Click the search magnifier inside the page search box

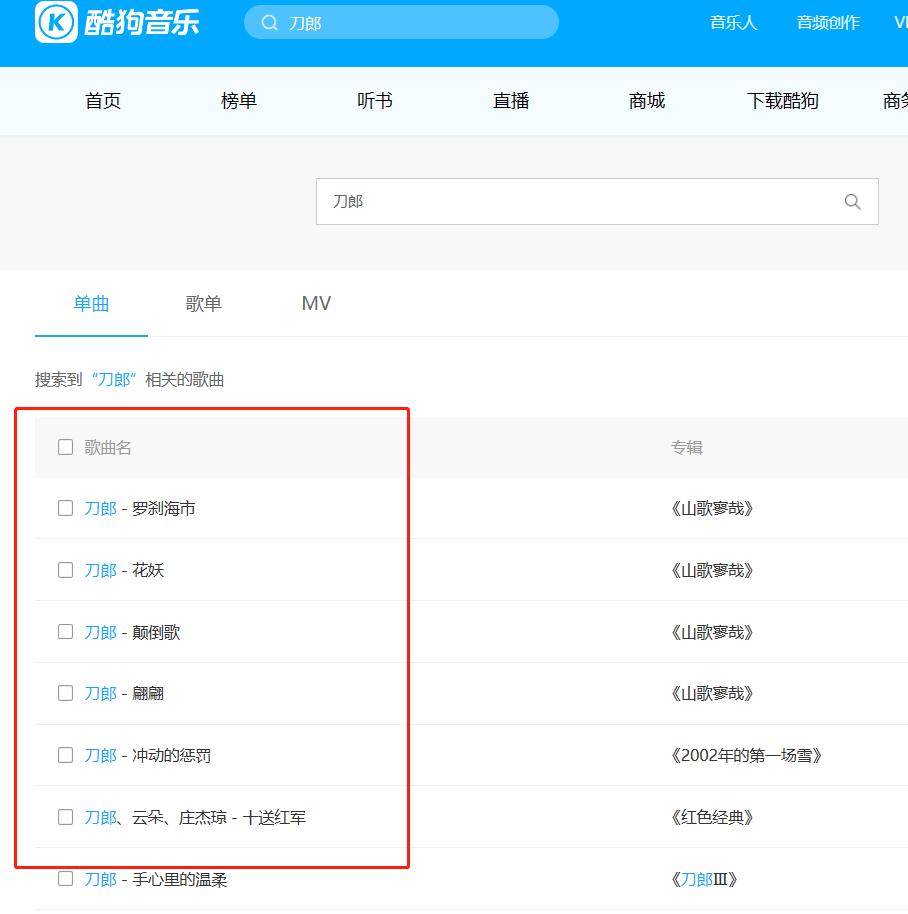[852, 201]
